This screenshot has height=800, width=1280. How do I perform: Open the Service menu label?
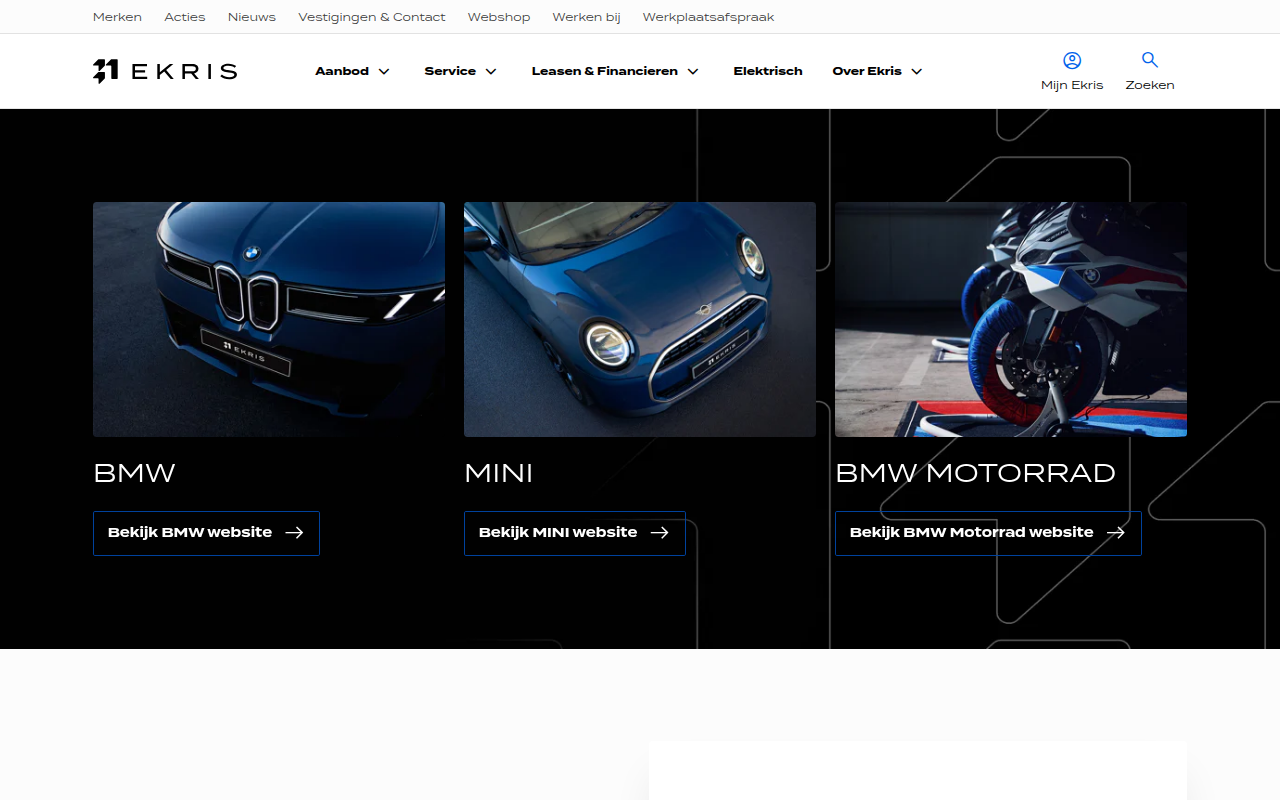coord(450,71)
